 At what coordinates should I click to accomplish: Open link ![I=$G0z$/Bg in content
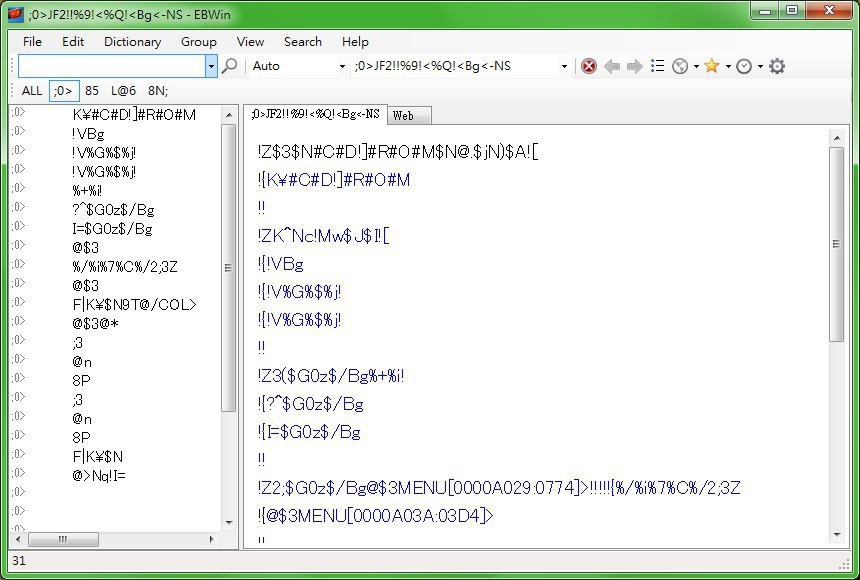click(309, 432)
